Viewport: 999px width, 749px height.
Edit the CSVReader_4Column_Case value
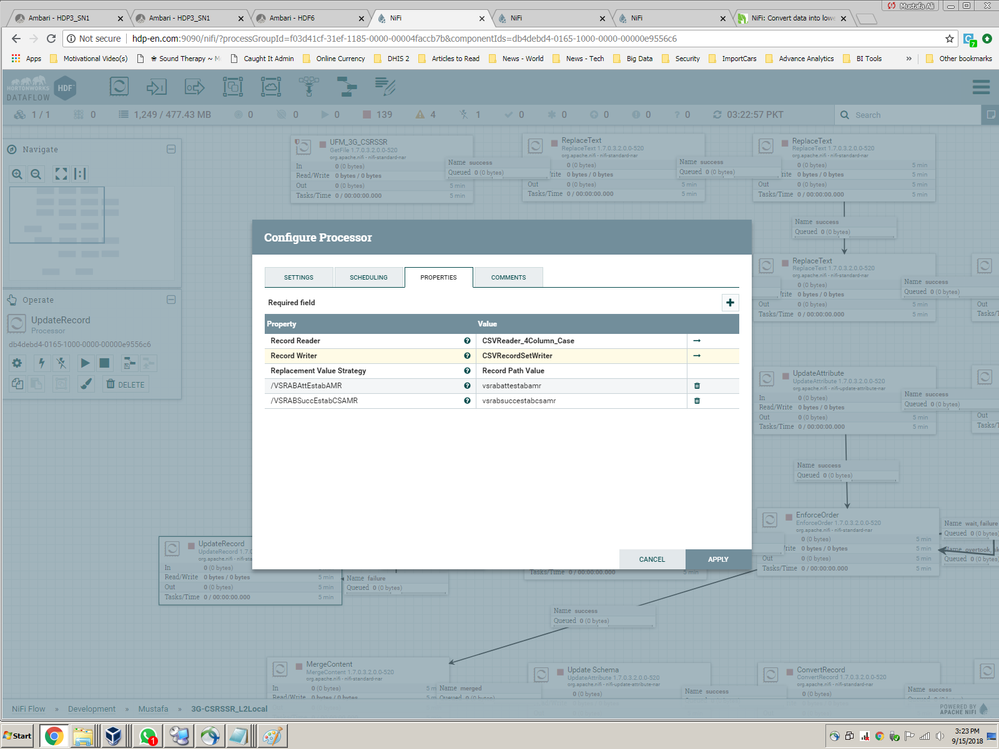pyautogui.click(x=581, y=341)
